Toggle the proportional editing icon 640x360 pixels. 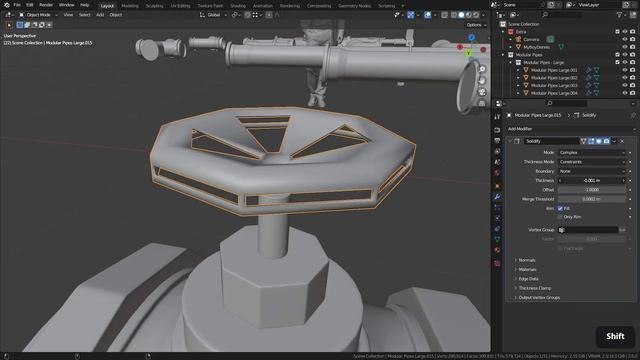(x=269, y=15)
